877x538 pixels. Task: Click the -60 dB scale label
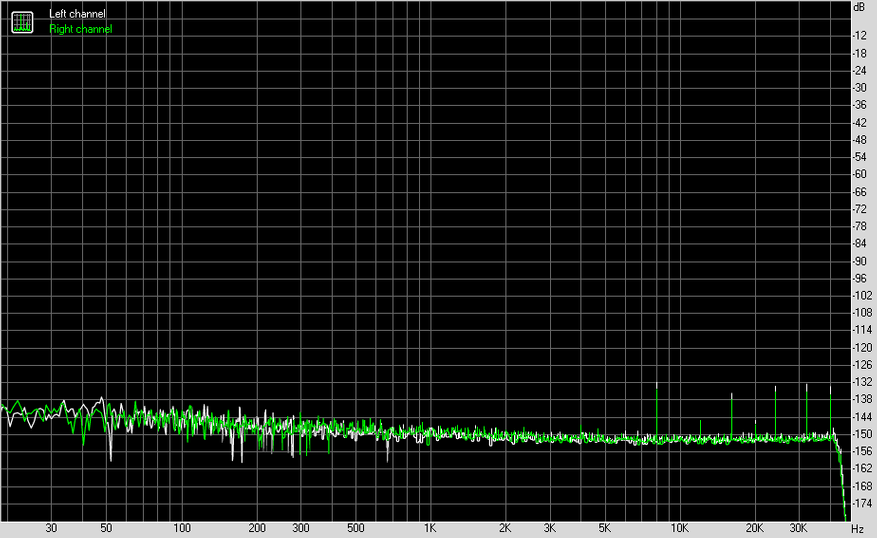click(860, 174)
